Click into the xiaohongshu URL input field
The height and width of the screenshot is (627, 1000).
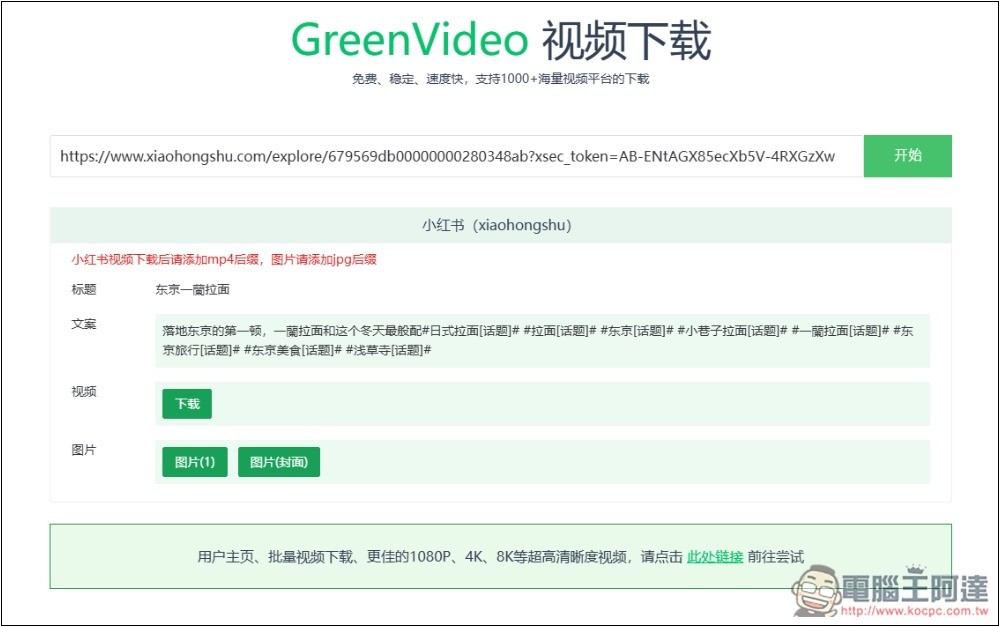click(457, 156)
